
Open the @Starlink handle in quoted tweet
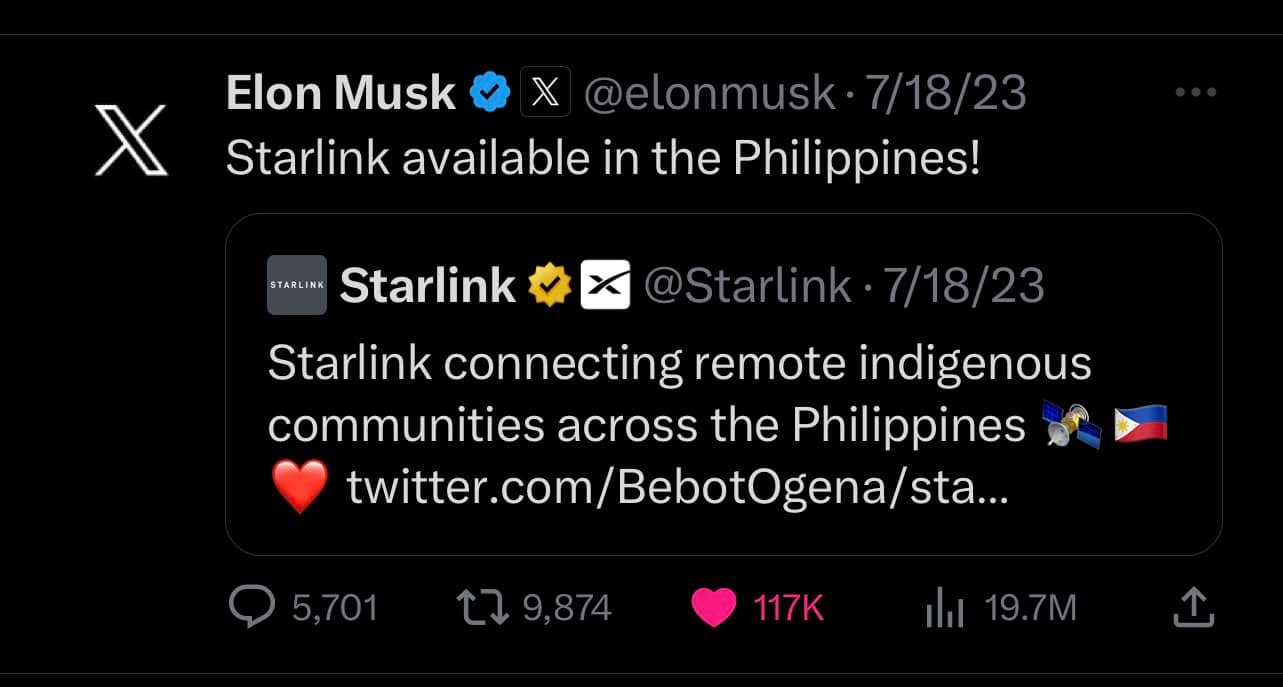pos(747,286)
